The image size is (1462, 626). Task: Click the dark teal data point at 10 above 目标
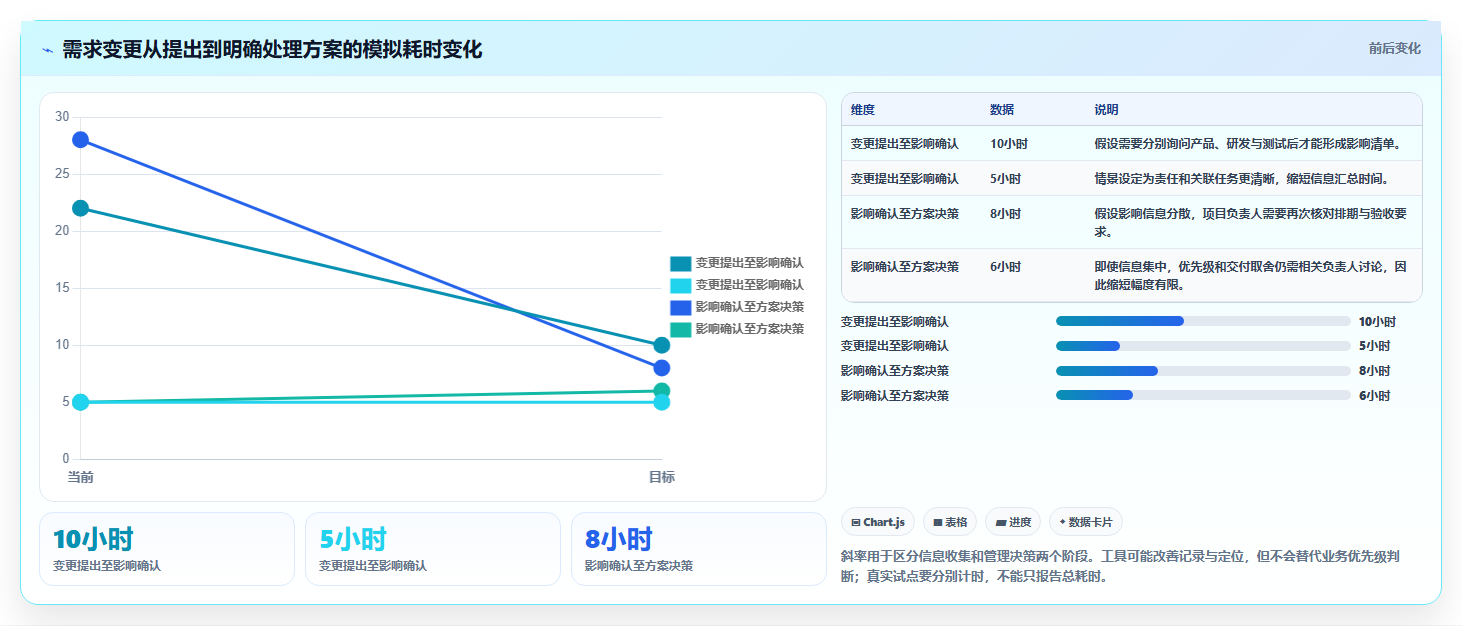point(661,345)
